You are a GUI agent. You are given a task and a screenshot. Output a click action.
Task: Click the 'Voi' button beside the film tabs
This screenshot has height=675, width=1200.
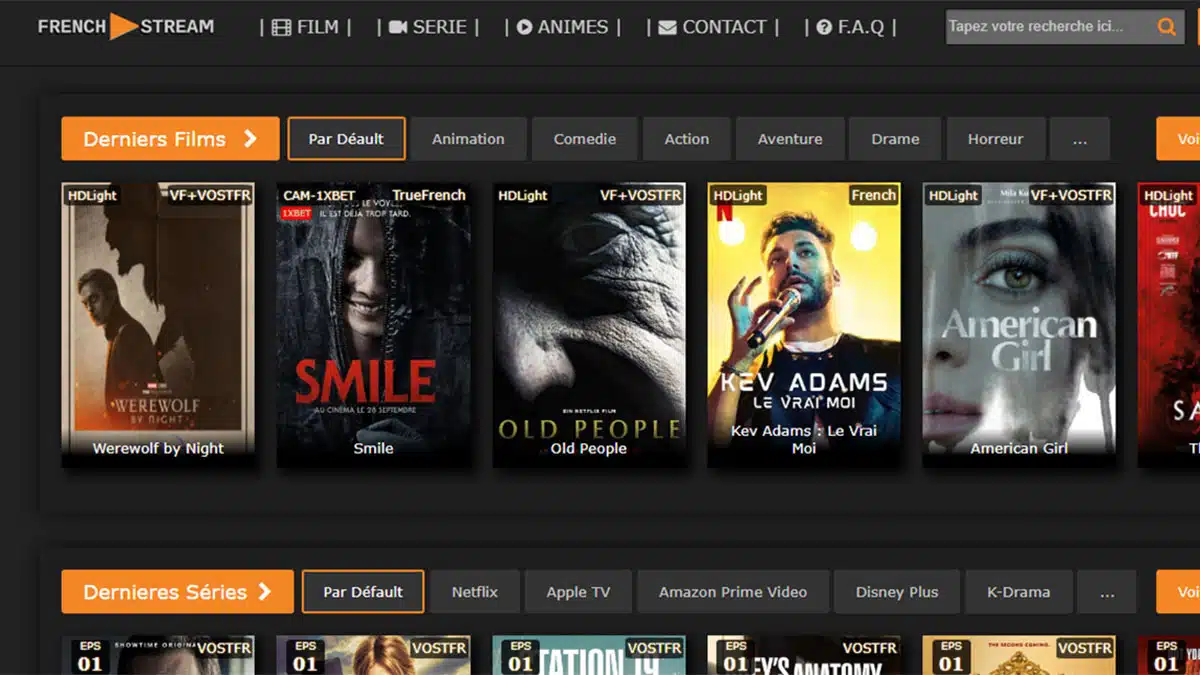point(1178,139)
